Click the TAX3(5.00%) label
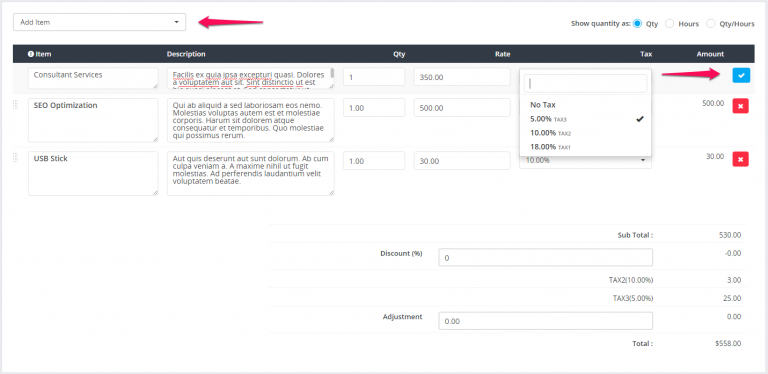This screenshot has height=374, width=768. (x=633, y=298)
